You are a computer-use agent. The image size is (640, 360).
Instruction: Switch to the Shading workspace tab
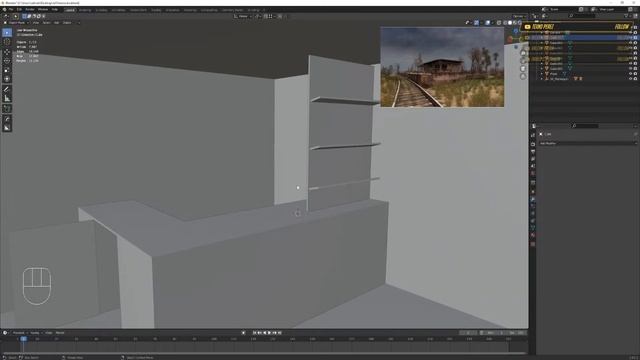point(156,10)
